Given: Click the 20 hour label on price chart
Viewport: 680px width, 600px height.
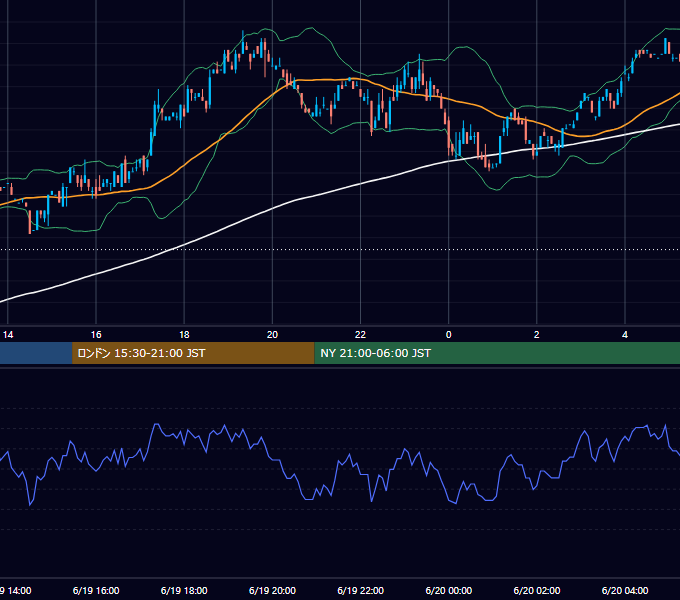Looking at the screenshot, I should pyautogui.click(x=272, y=335).
